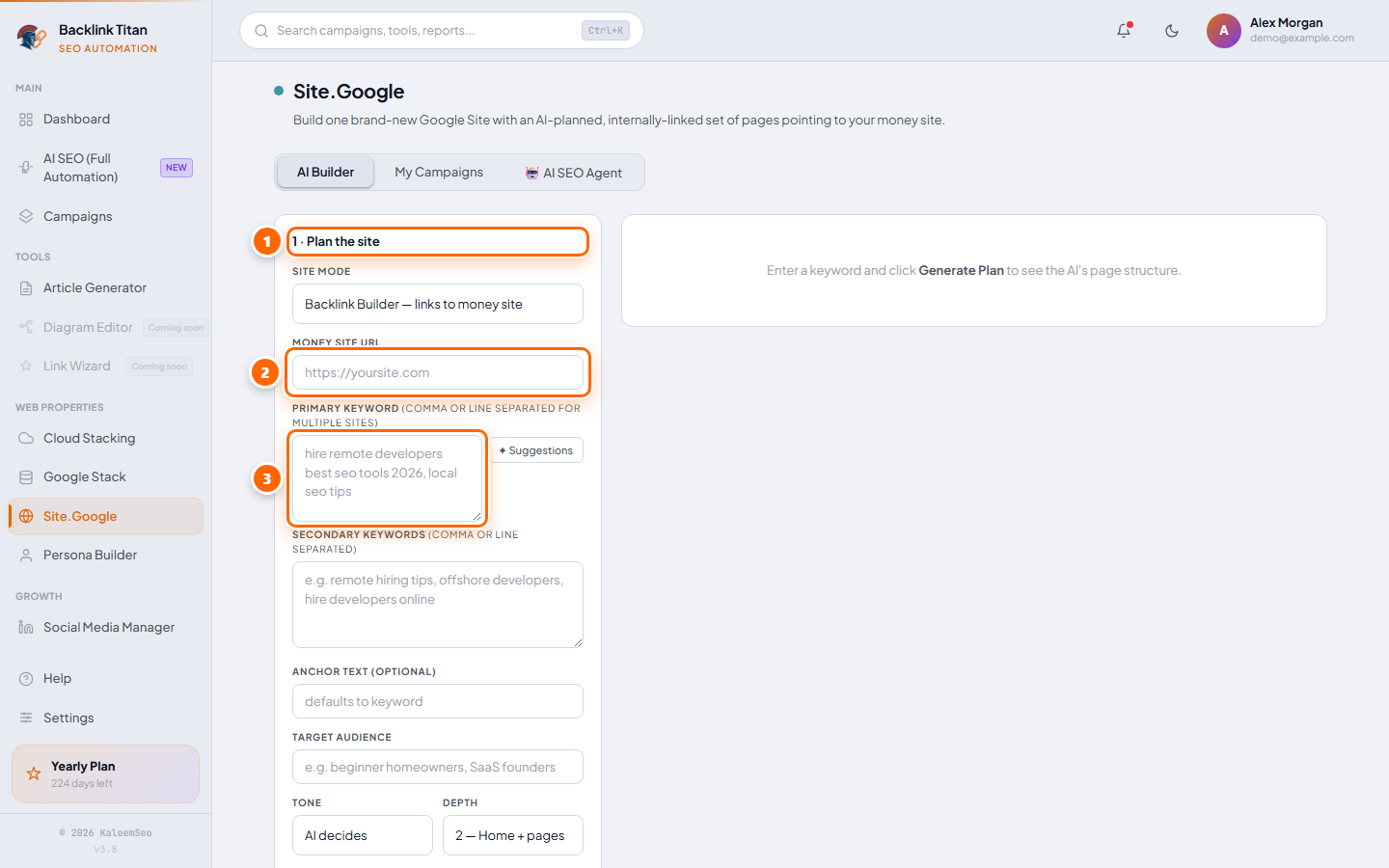Click the Settings sliders icon
The image size is (1389, 868).
click(x=26, y=719)
